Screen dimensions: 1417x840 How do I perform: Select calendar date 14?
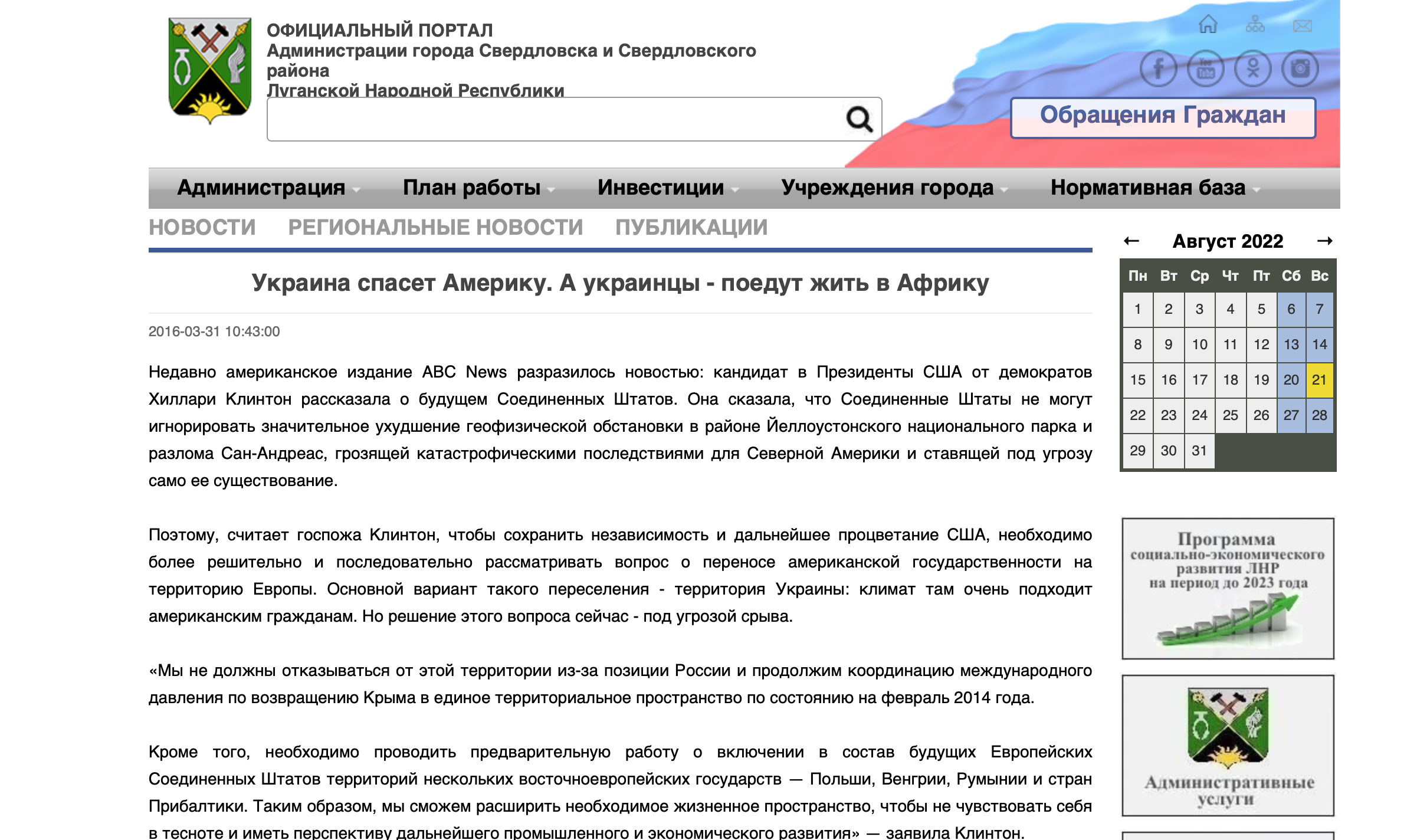click(1320, 344)
